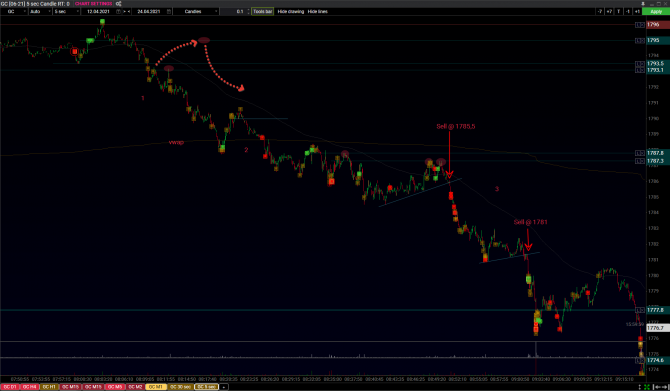The image size is (670, 391).
Task: Click the green Apply button
Action: 656,12
